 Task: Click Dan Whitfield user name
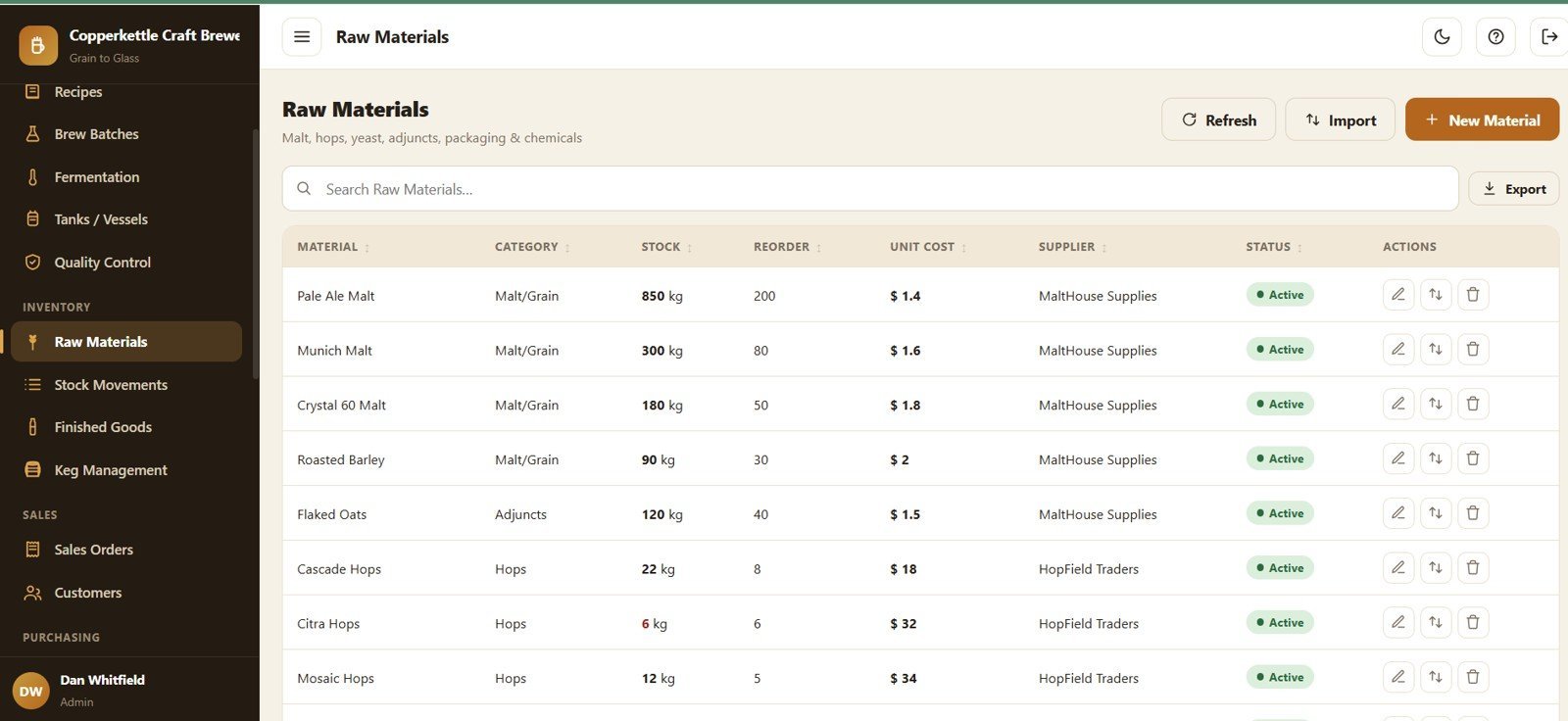102,680
